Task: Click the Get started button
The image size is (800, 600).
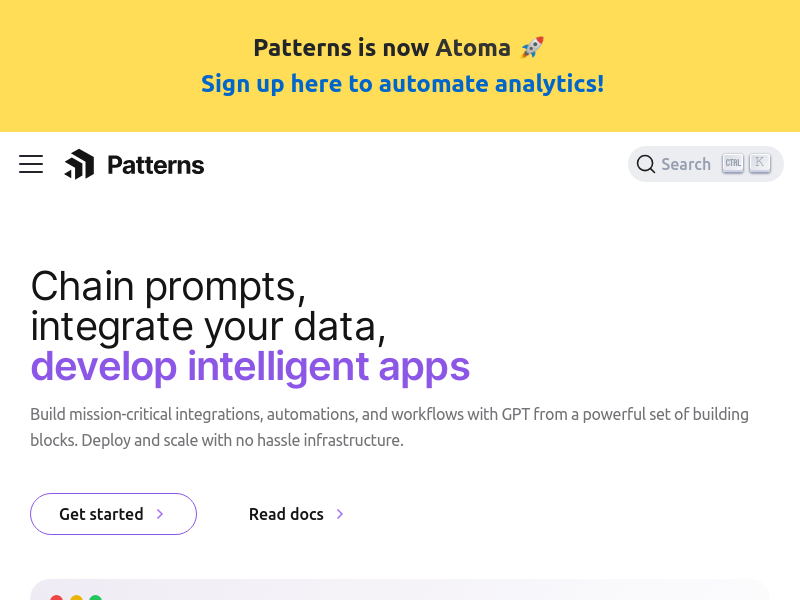Action: point(113,514)
